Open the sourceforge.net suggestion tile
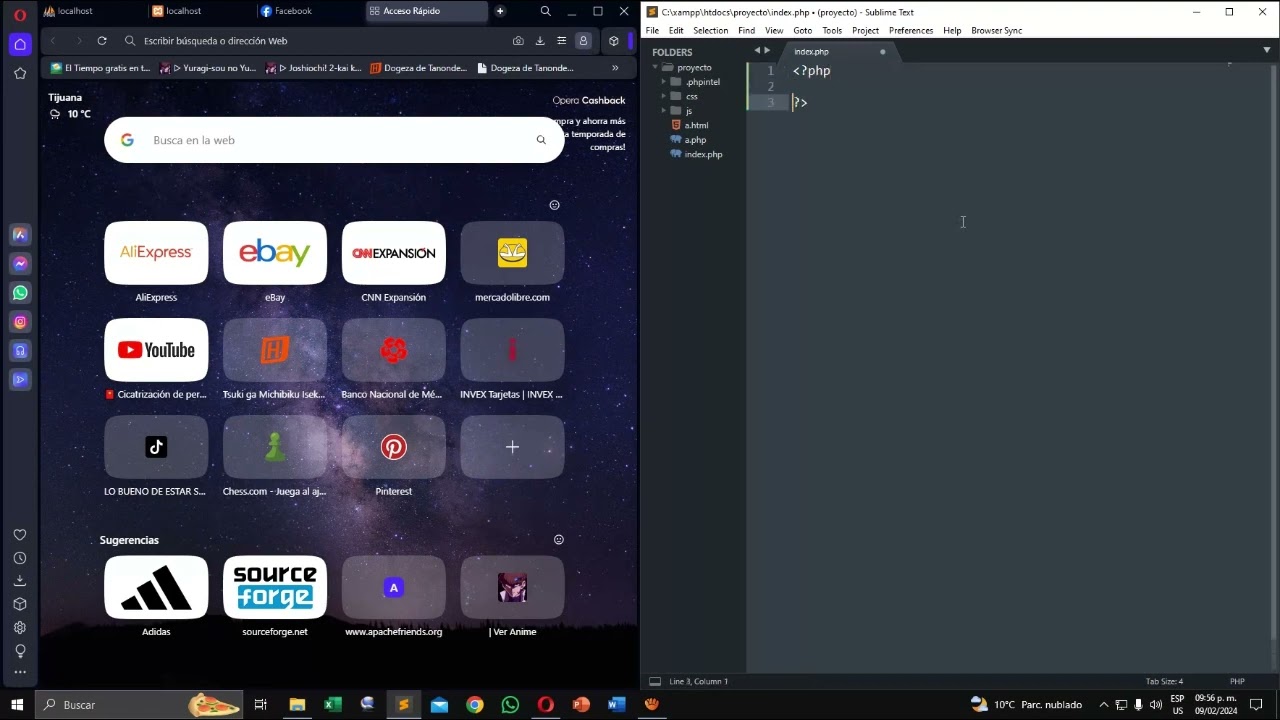The height and width of the screenshot is (720, 1280). (x=275, y=587)
